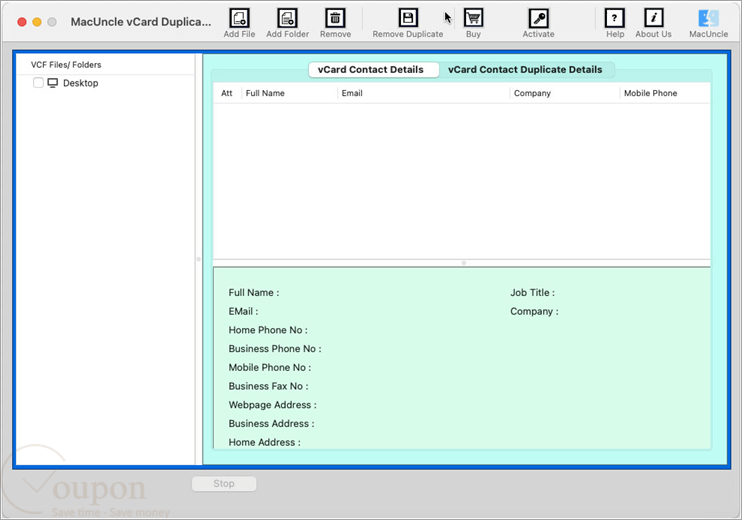Click the MacUncle logo icon
The width and height of the screenshot is (742, 520).
(708, 18)
